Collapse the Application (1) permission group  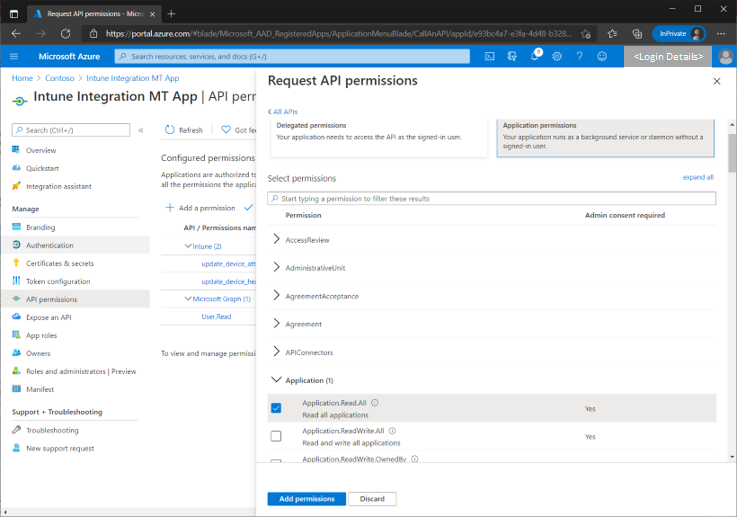point(277,380)
